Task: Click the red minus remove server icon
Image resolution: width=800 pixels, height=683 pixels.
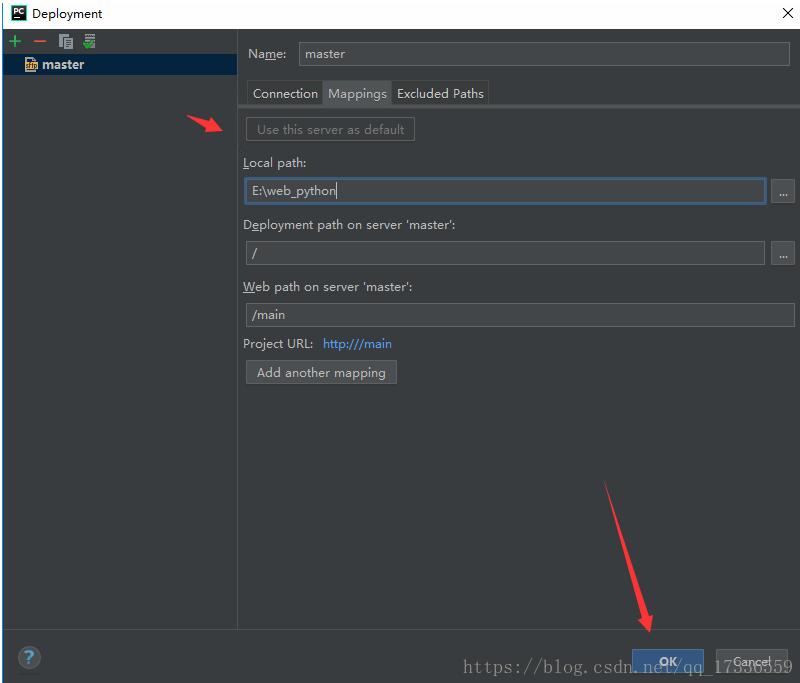Action: [40, 41]
